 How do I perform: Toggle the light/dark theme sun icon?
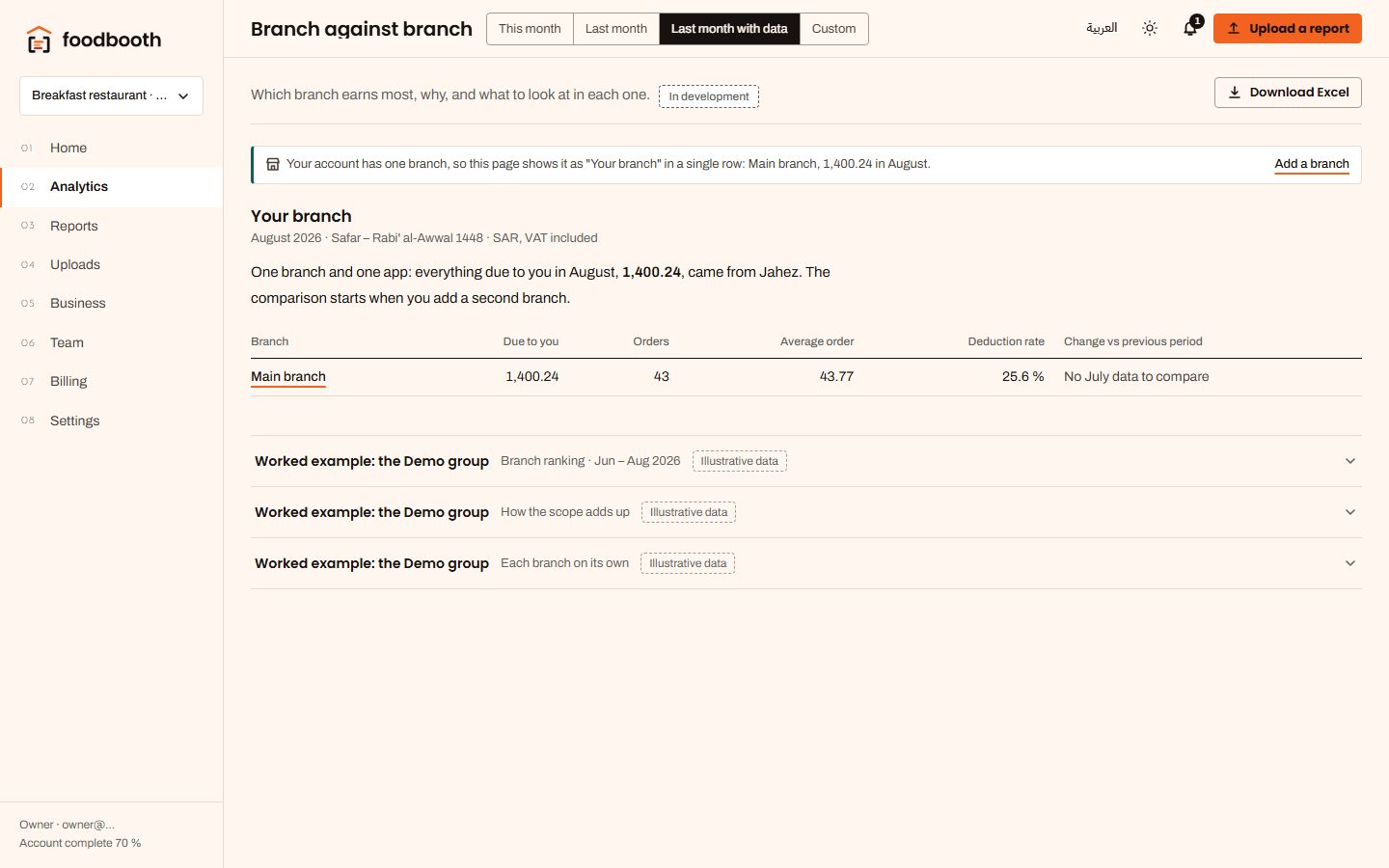pyautogui.click(x=1150, y=28)
